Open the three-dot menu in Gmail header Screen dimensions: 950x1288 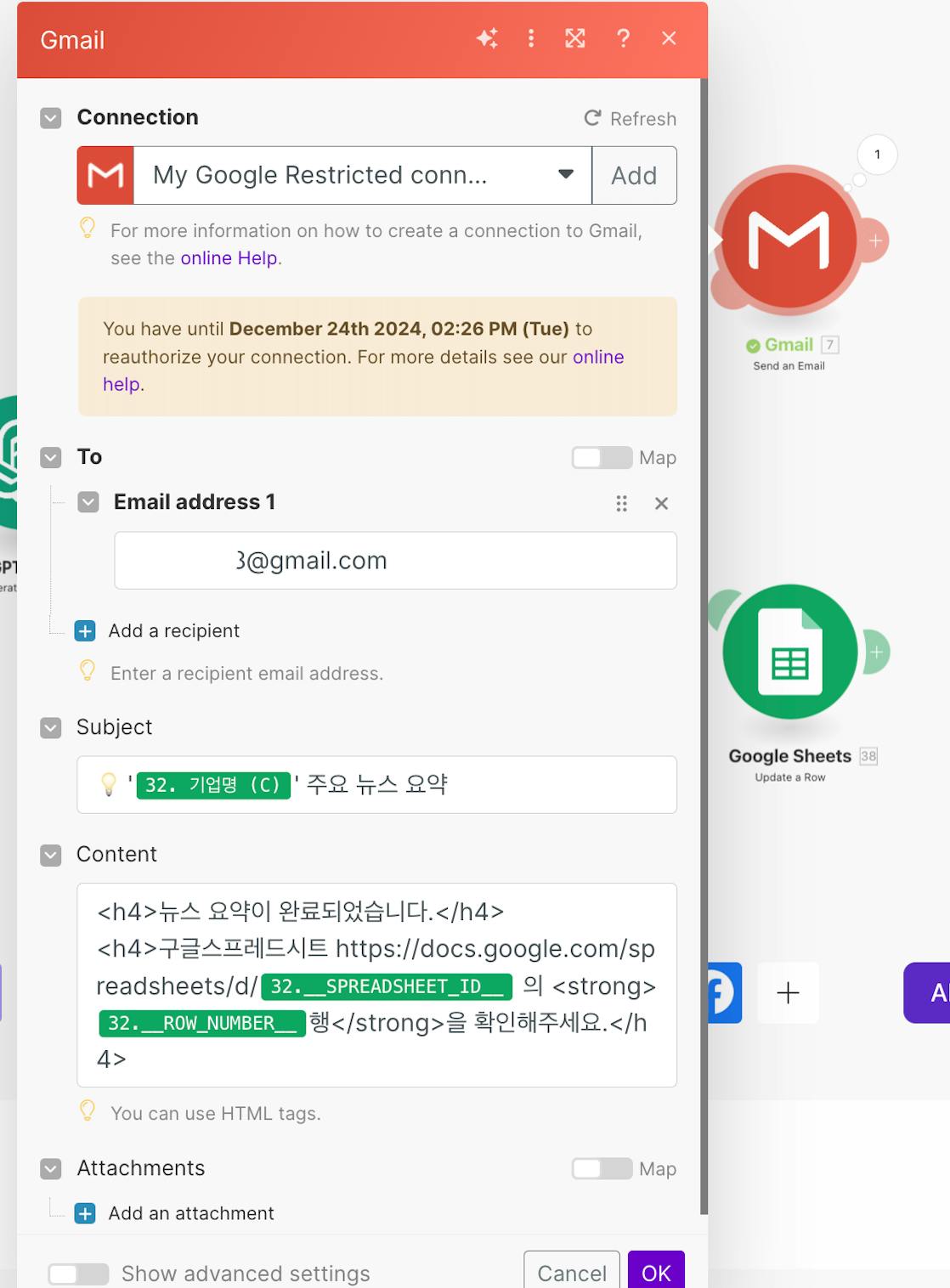(x=531, y=38)
